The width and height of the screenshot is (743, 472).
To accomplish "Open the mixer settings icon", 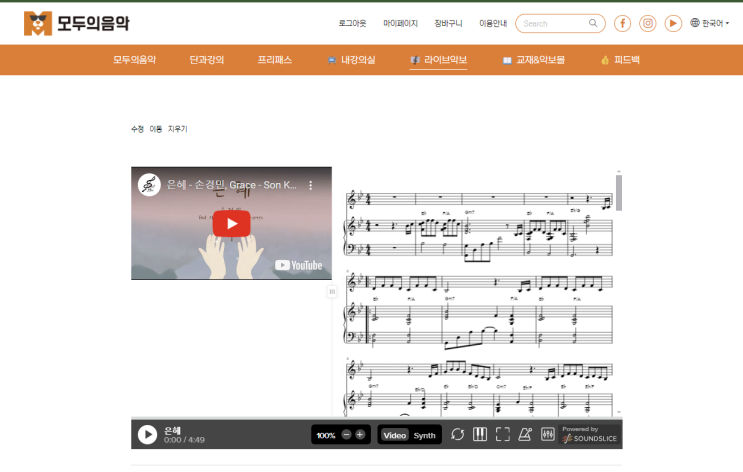I will (548, 434).
